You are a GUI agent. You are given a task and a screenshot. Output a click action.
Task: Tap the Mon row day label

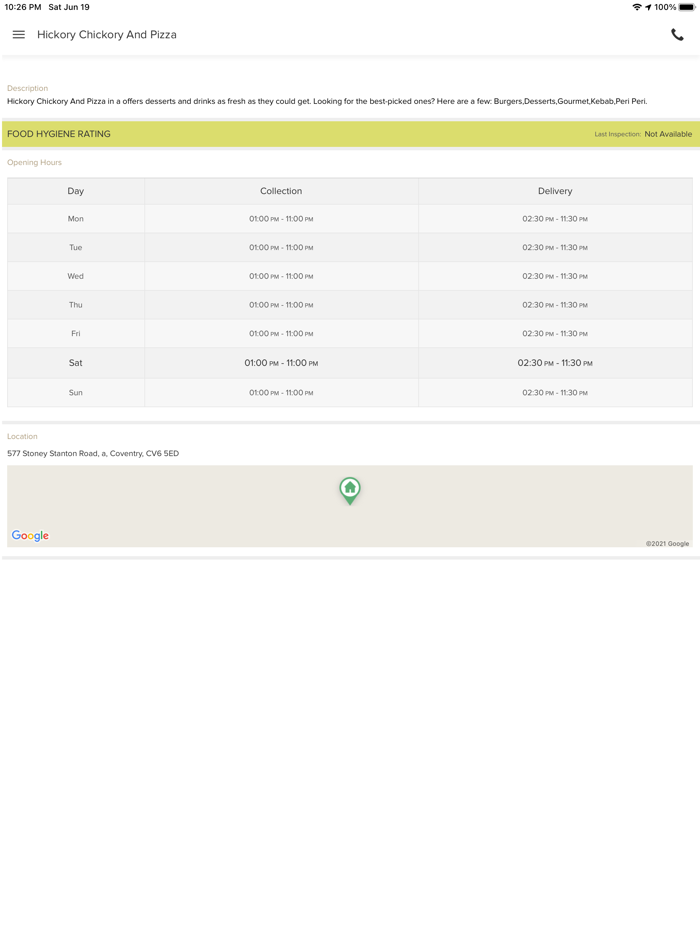76,219
